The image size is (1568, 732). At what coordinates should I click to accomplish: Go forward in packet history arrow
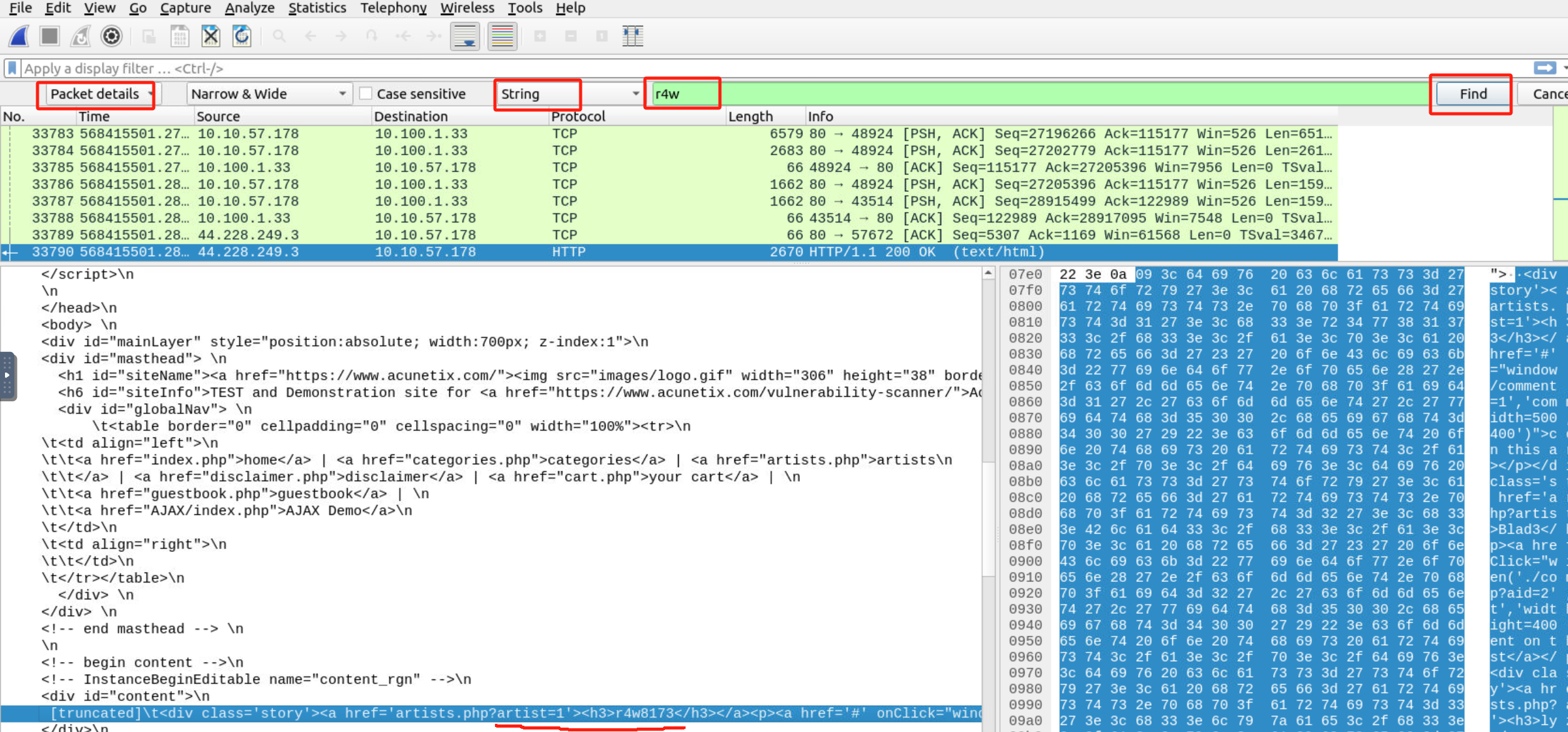[341, 36]
